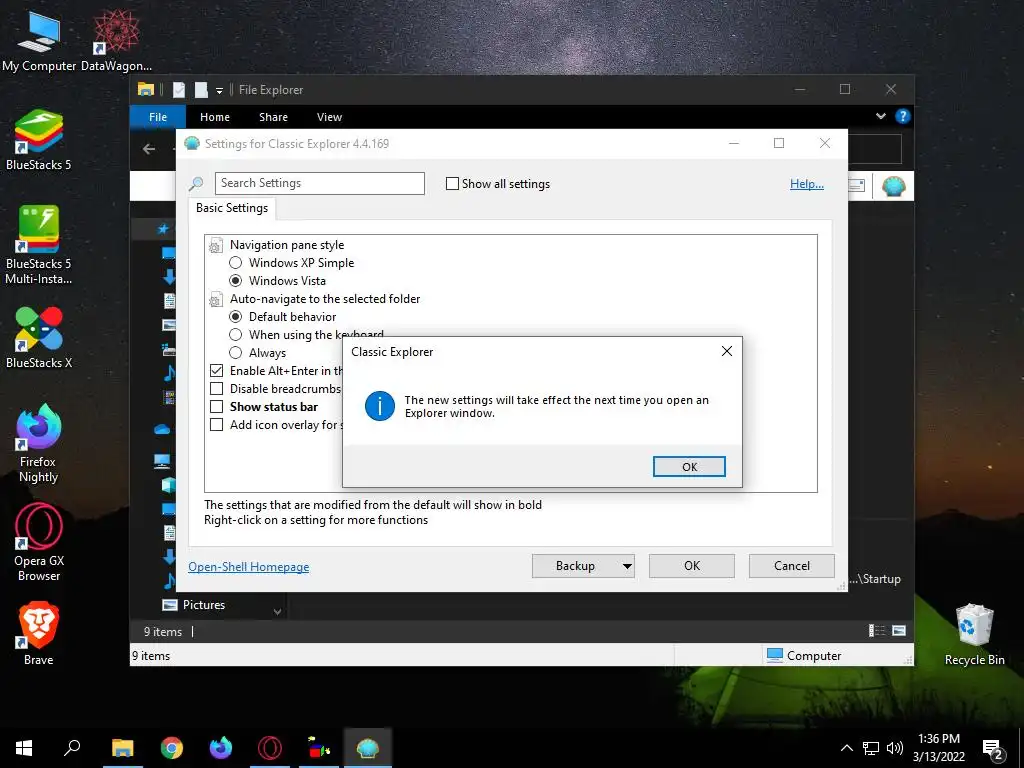Select the When using the keyboard option

(x=236, y=334)
